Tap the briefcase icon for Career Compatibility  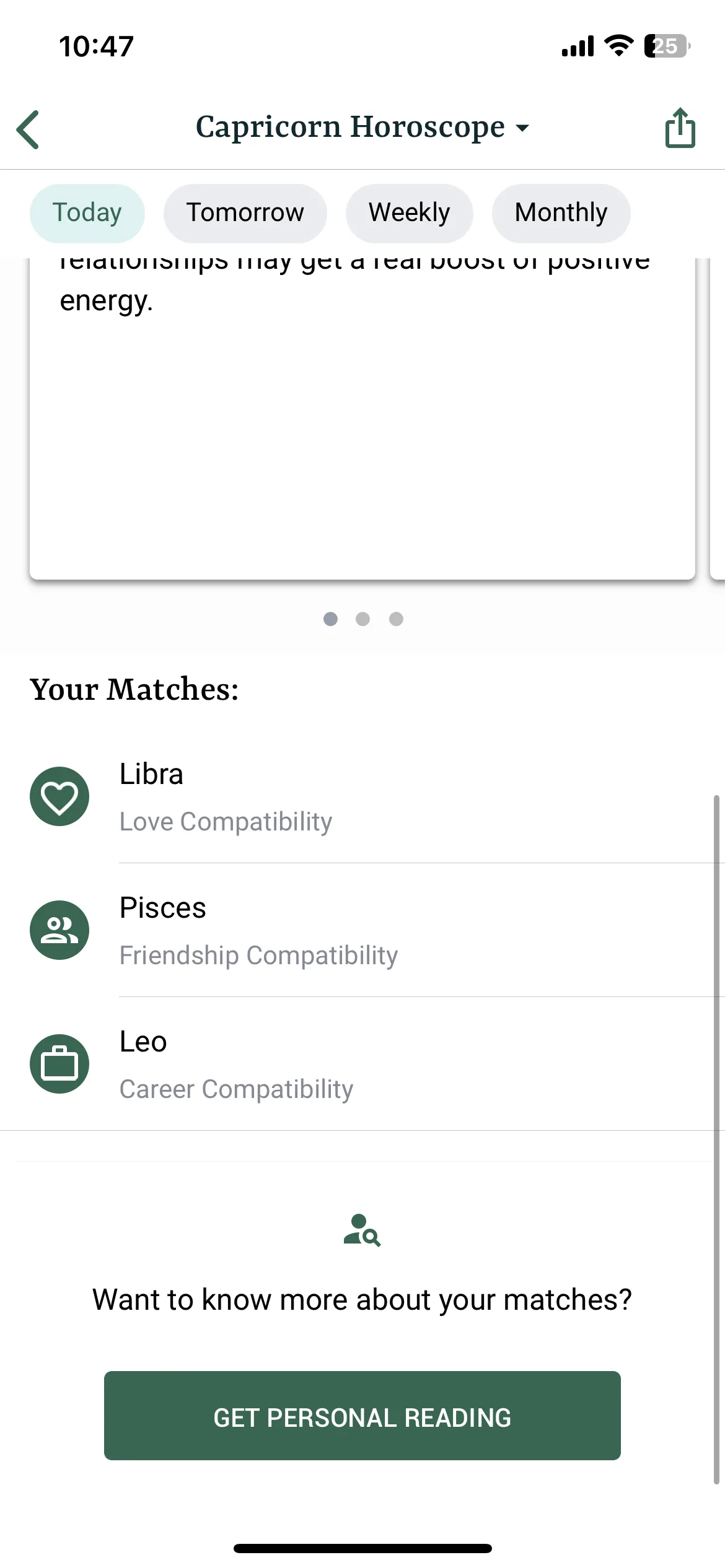[x=59, y=1064]
